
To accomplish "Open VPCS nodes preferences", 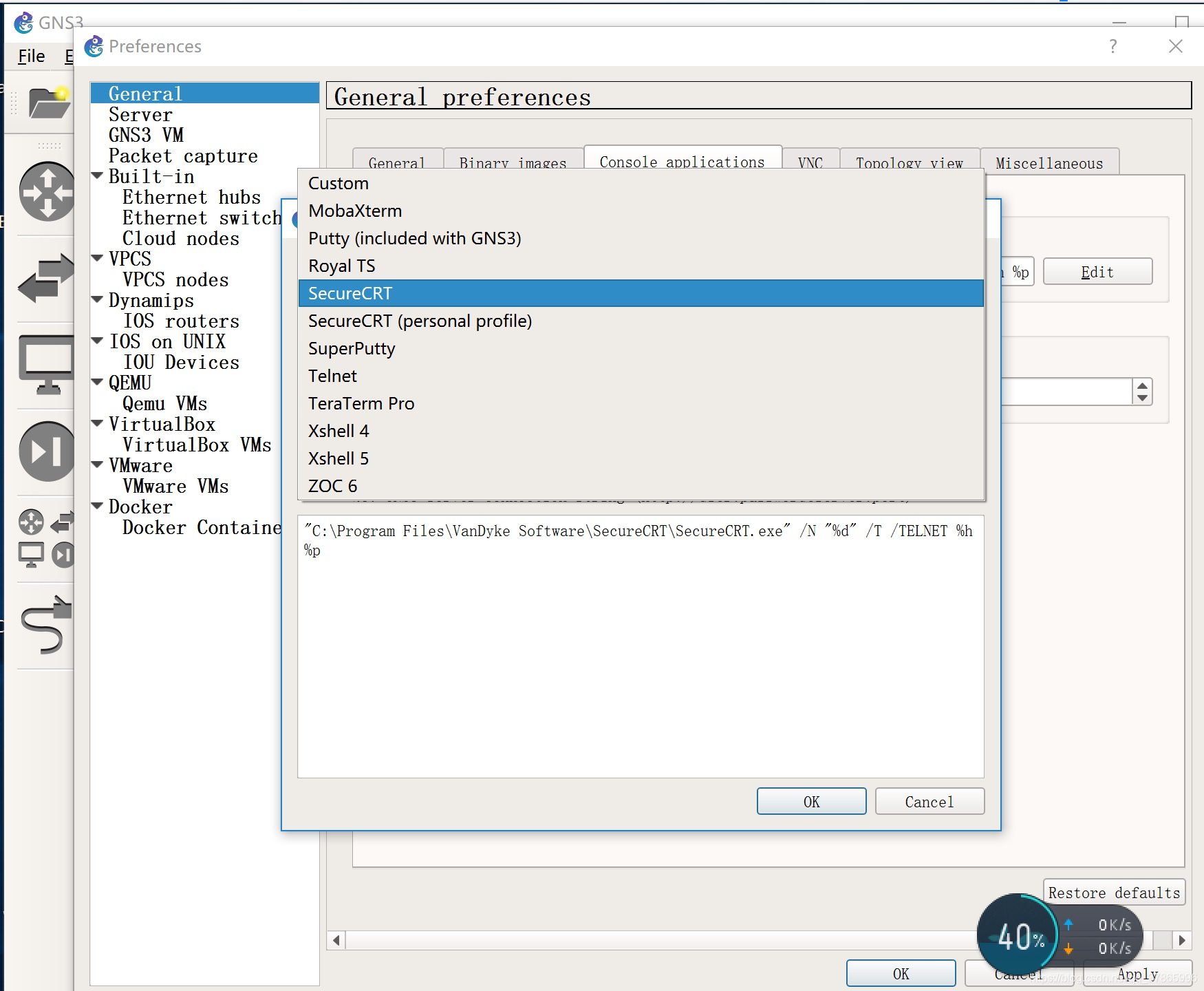I will pos(175,279).
